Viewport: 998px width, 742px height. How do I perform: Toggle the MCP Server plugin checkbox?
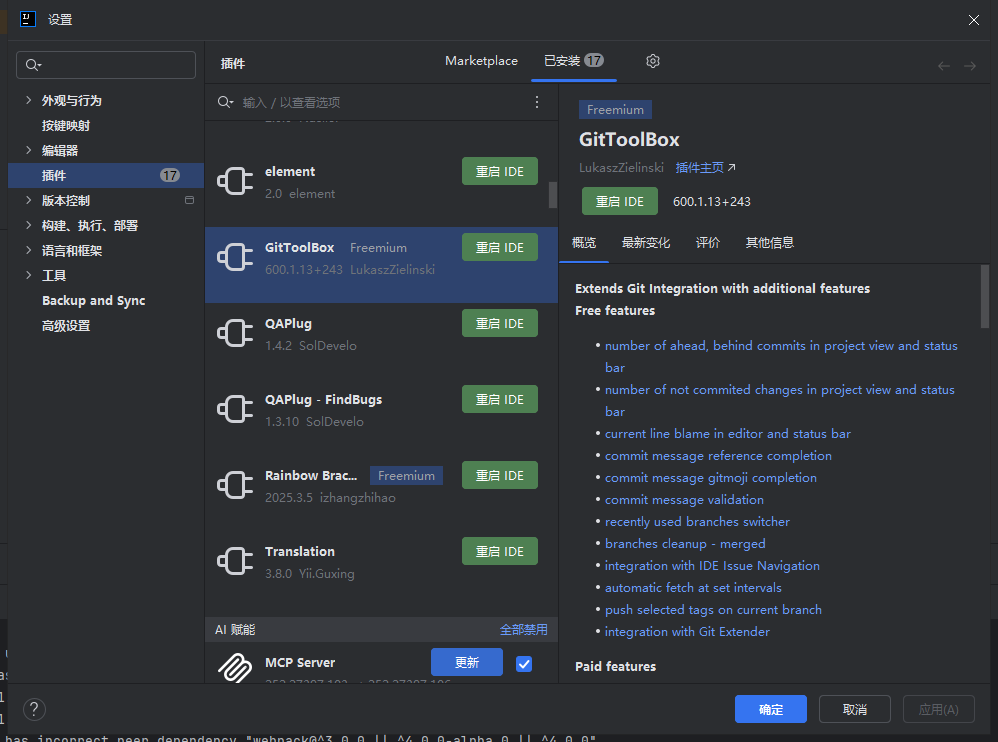[524, 664]
